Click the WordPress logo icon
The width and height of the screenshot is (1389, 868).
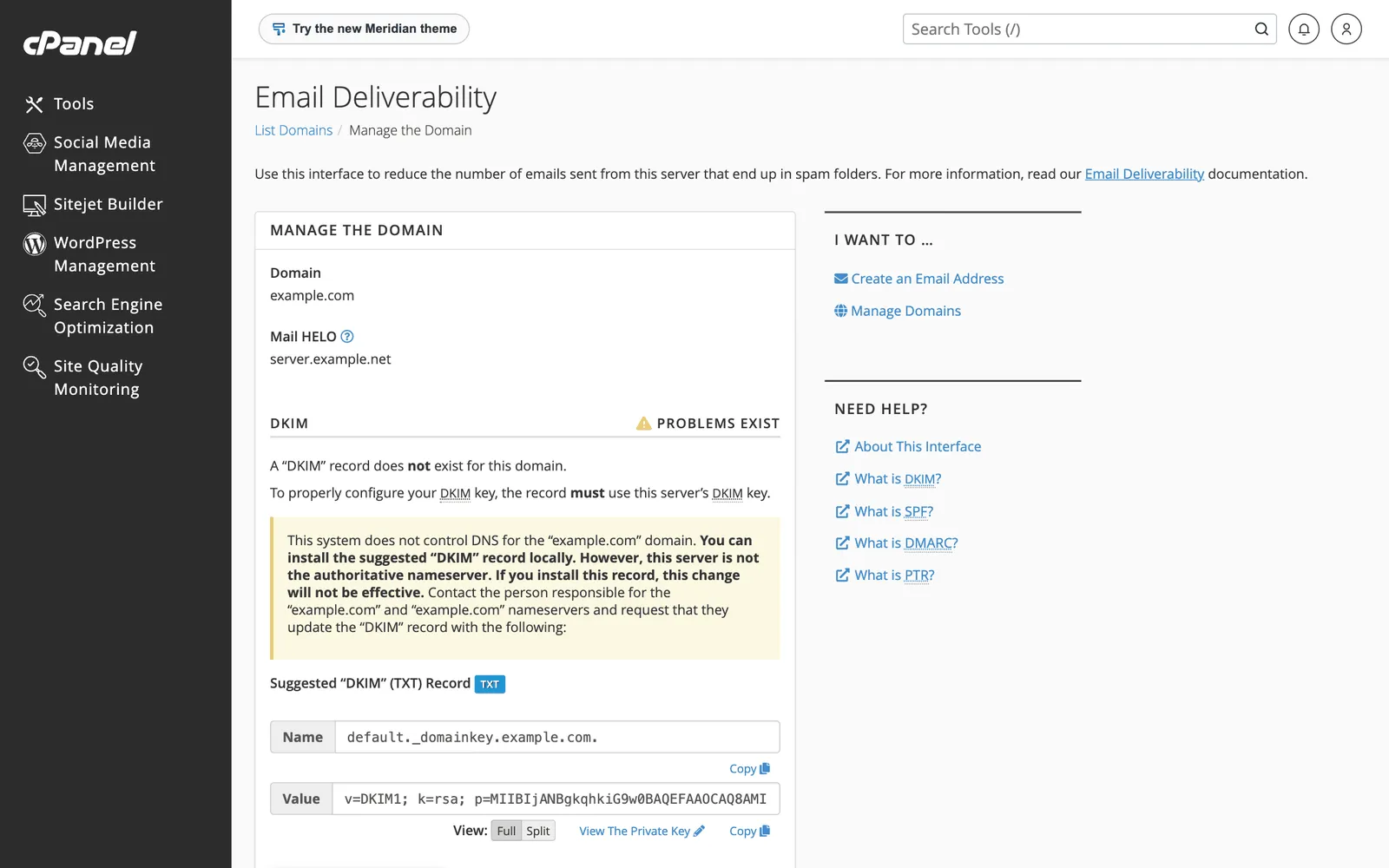[34, 244]
